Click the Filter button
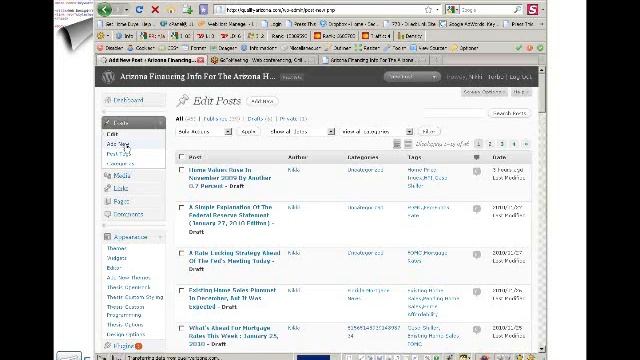Viewport: 640px width, 360px height. (x=429, y=131)
